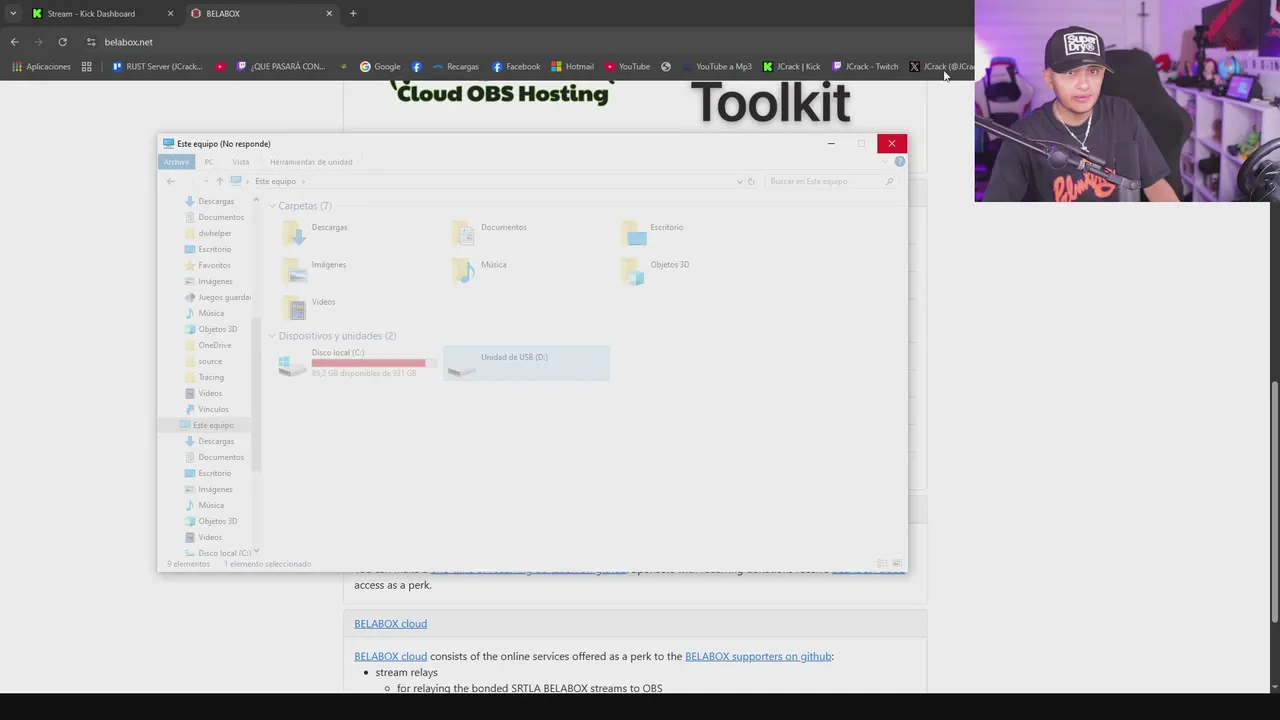Click the Explorer navigation pane scrollbar
Screen dimensions: 1280x720
(x=256, y=395)
